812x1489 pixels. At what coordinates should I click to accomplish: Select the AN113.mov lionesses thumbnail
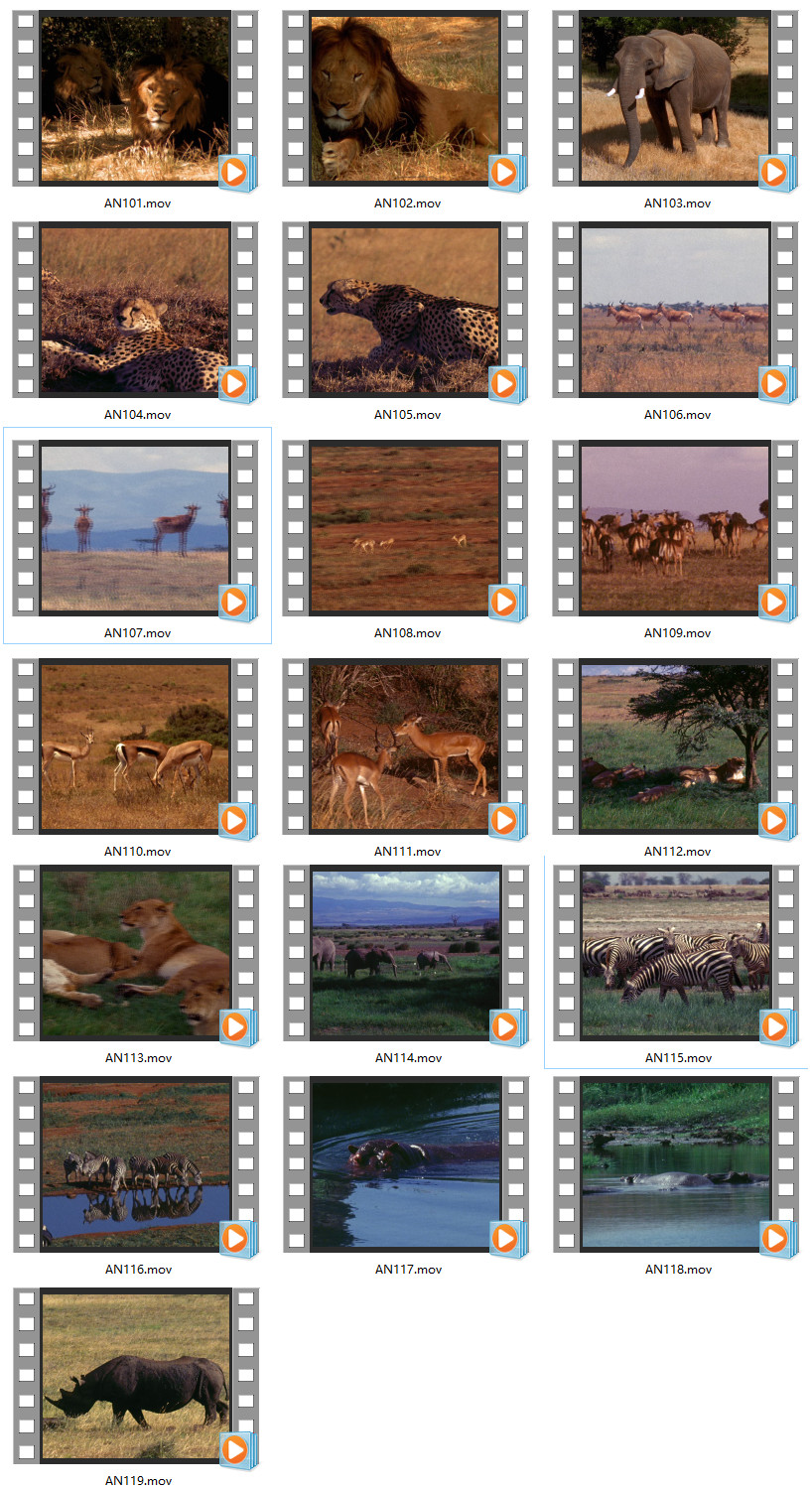tap(135, 952)
